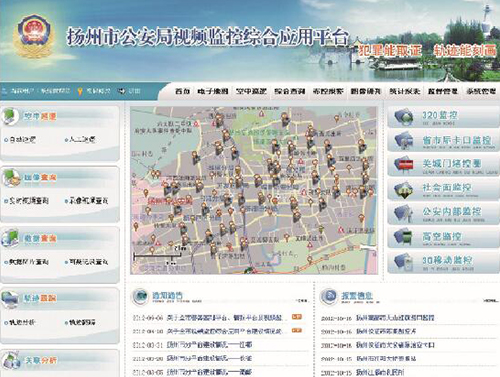Open the 录像视频查询 link under 图像查询
Viewport: 500px width, 377px height.
(88, 201)
